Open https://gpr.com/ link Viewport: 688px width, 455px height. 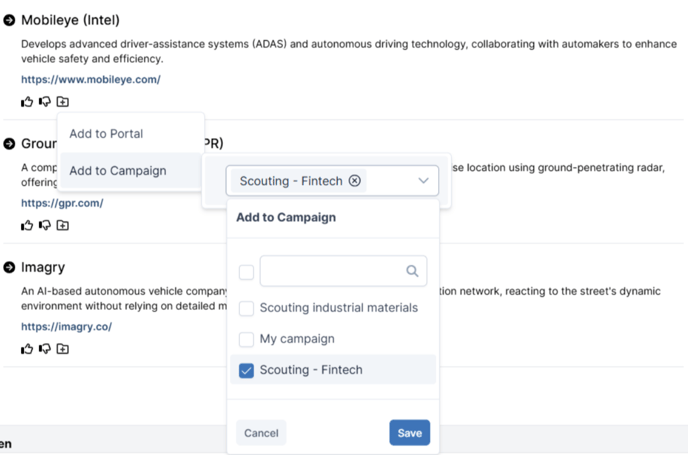62,203
